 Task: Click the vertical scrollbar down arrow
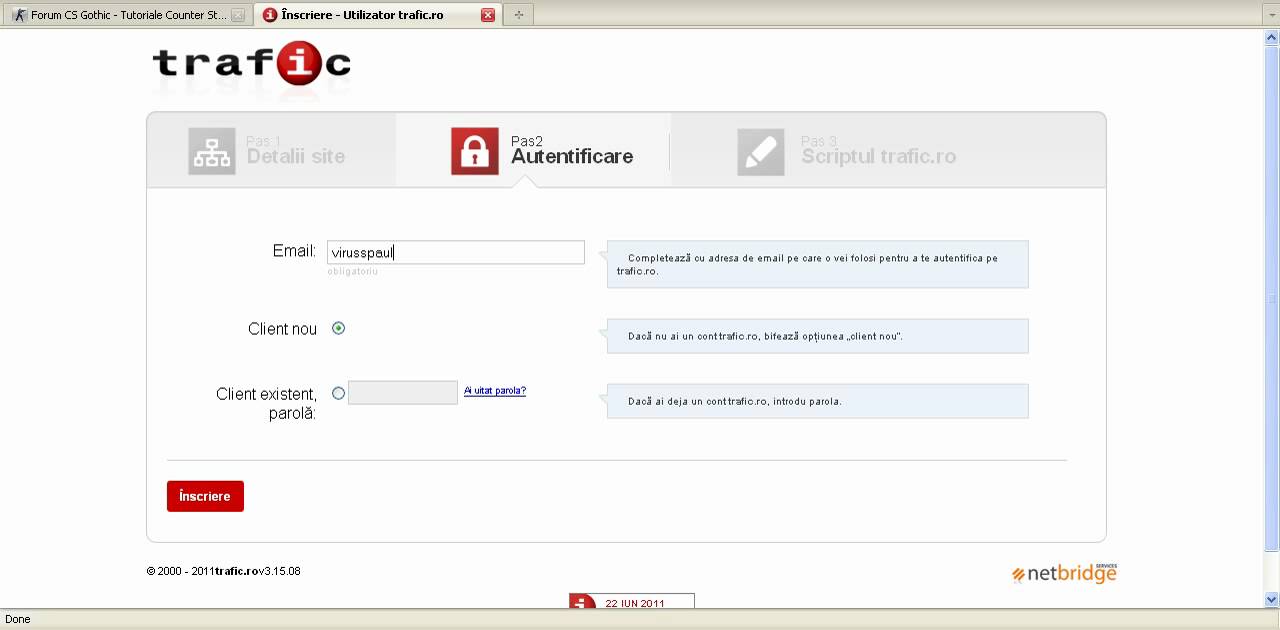click(1272, 600)
